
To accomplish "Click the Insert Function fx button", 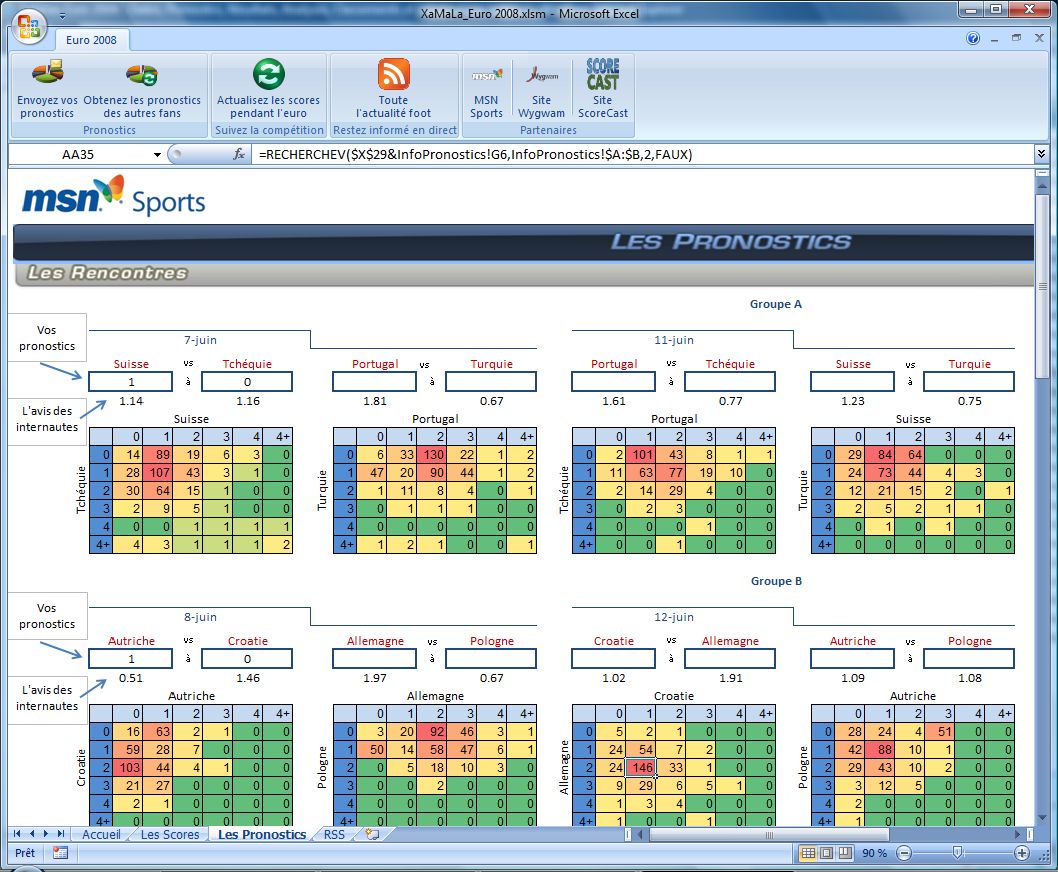I will coord(239,155).
